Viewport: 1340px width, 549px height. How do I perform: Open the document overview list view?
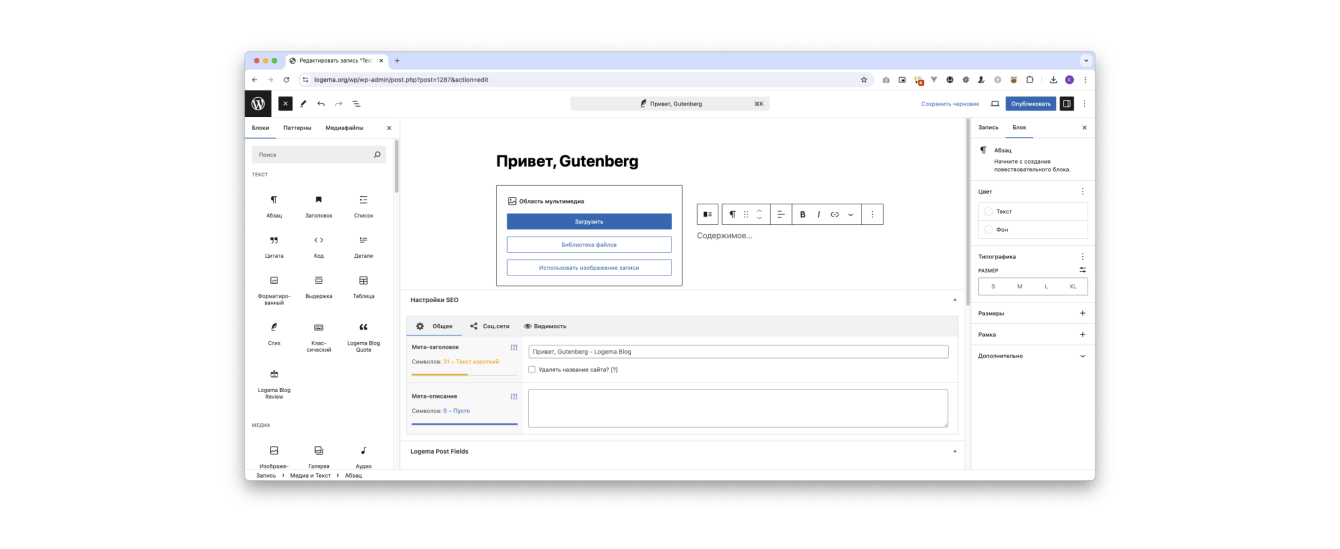pyautogui.click(x=356, y=103)
